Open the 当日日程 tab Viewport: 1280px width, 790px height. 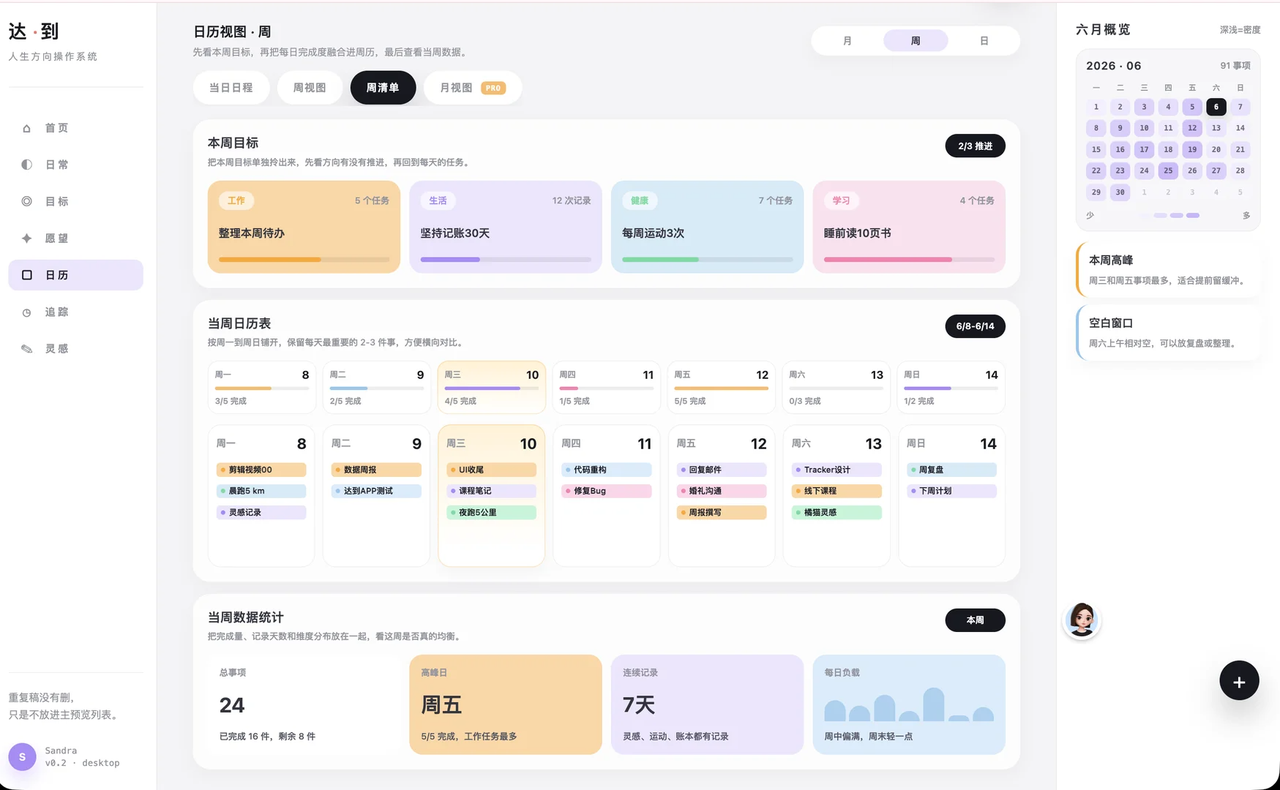click(231, 88)
